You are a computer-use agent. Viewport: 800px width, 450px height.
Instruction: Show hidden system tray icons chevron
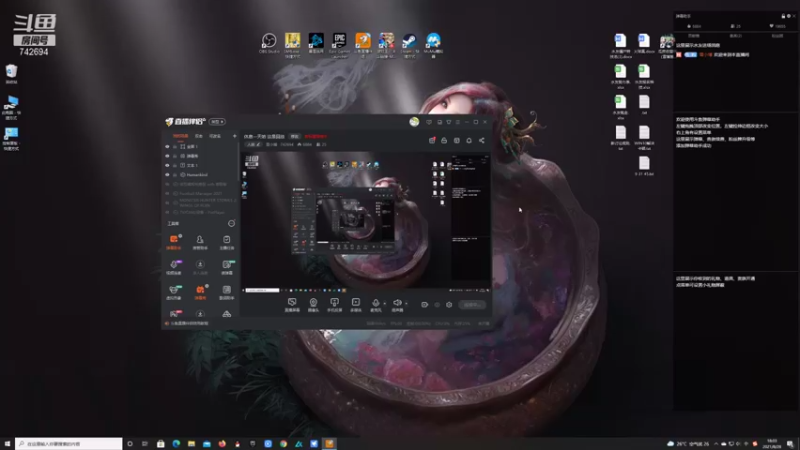(716, 444)
